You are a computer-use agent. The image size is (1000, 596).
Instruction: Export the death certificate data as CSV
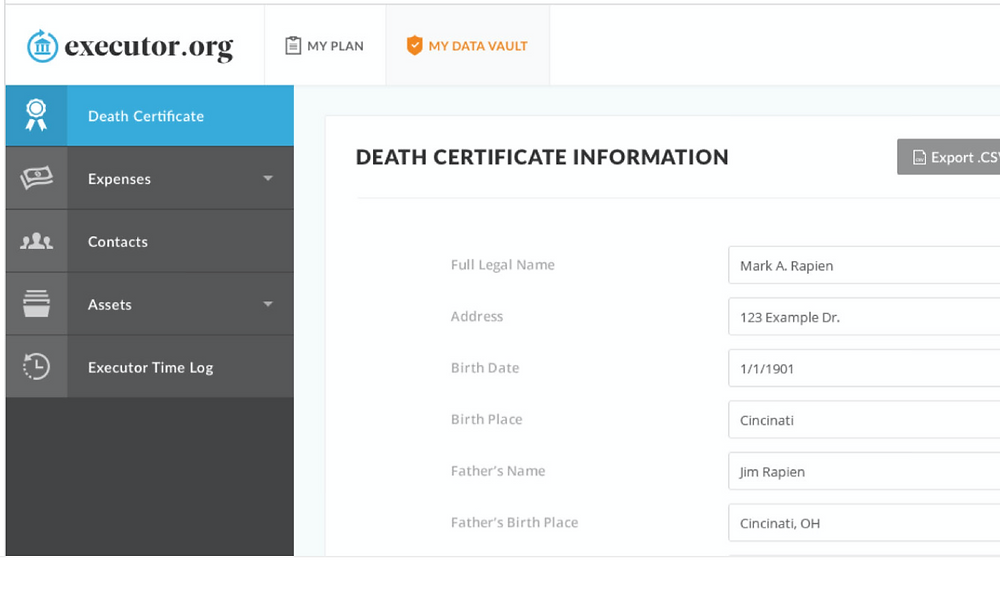(x=949, y=157)
